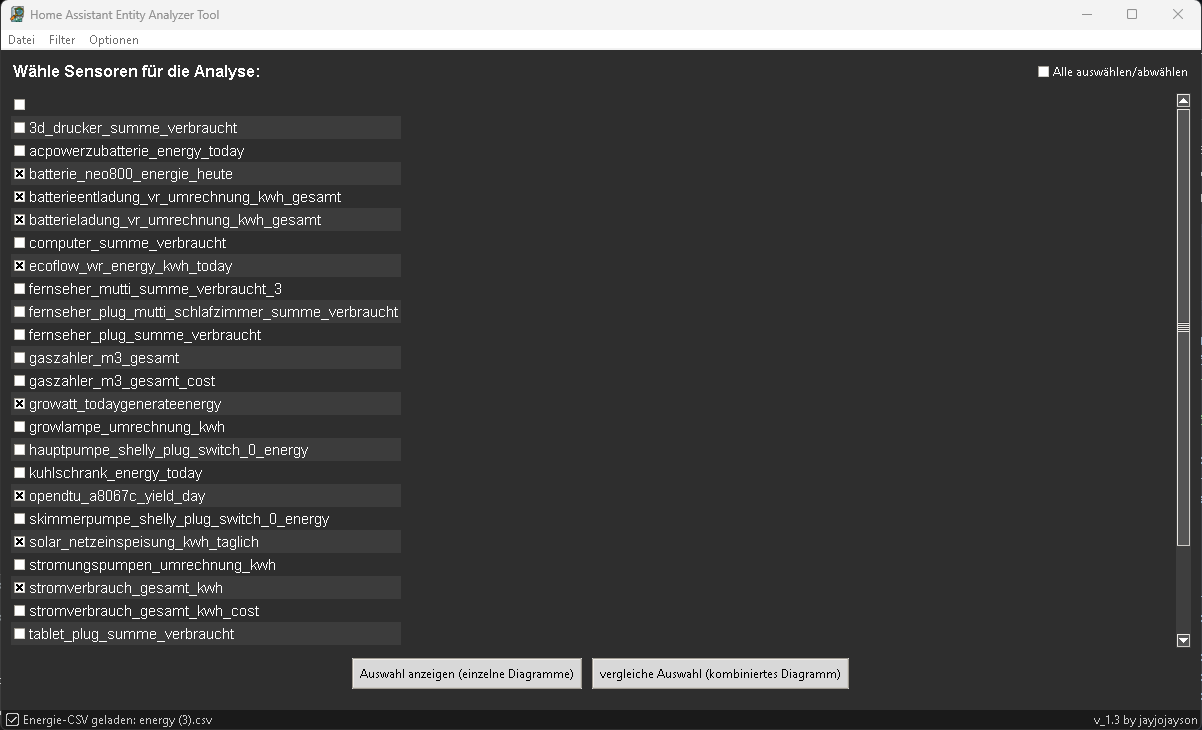1202x730 pixels.
Task: Click Auswahl anzeigen (einzelne Diagramme) button
Action: (467, 674)
